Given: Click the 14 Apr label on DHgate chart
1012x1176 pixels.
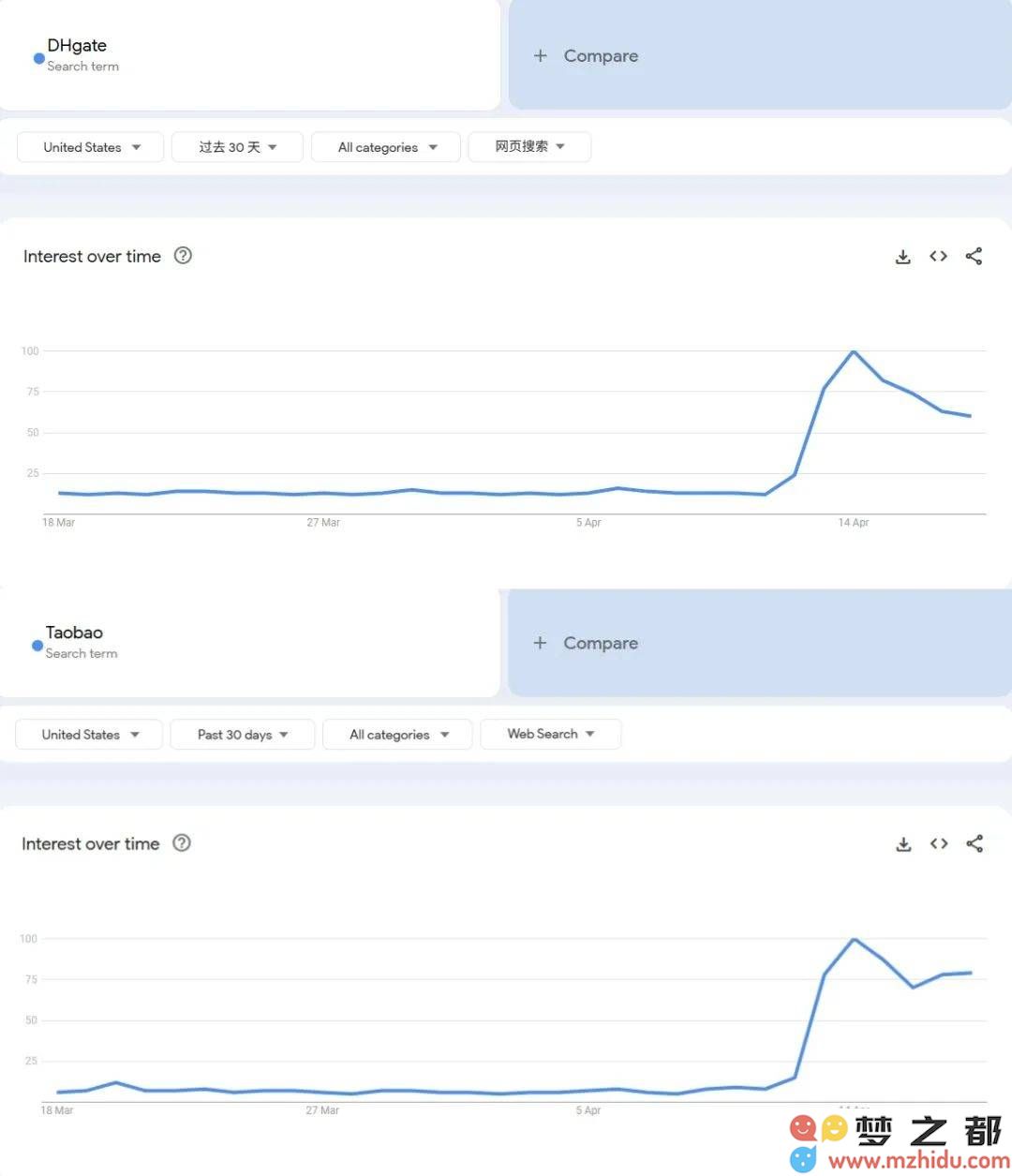Looking at the screenshot, I should [x=854, y=523].
